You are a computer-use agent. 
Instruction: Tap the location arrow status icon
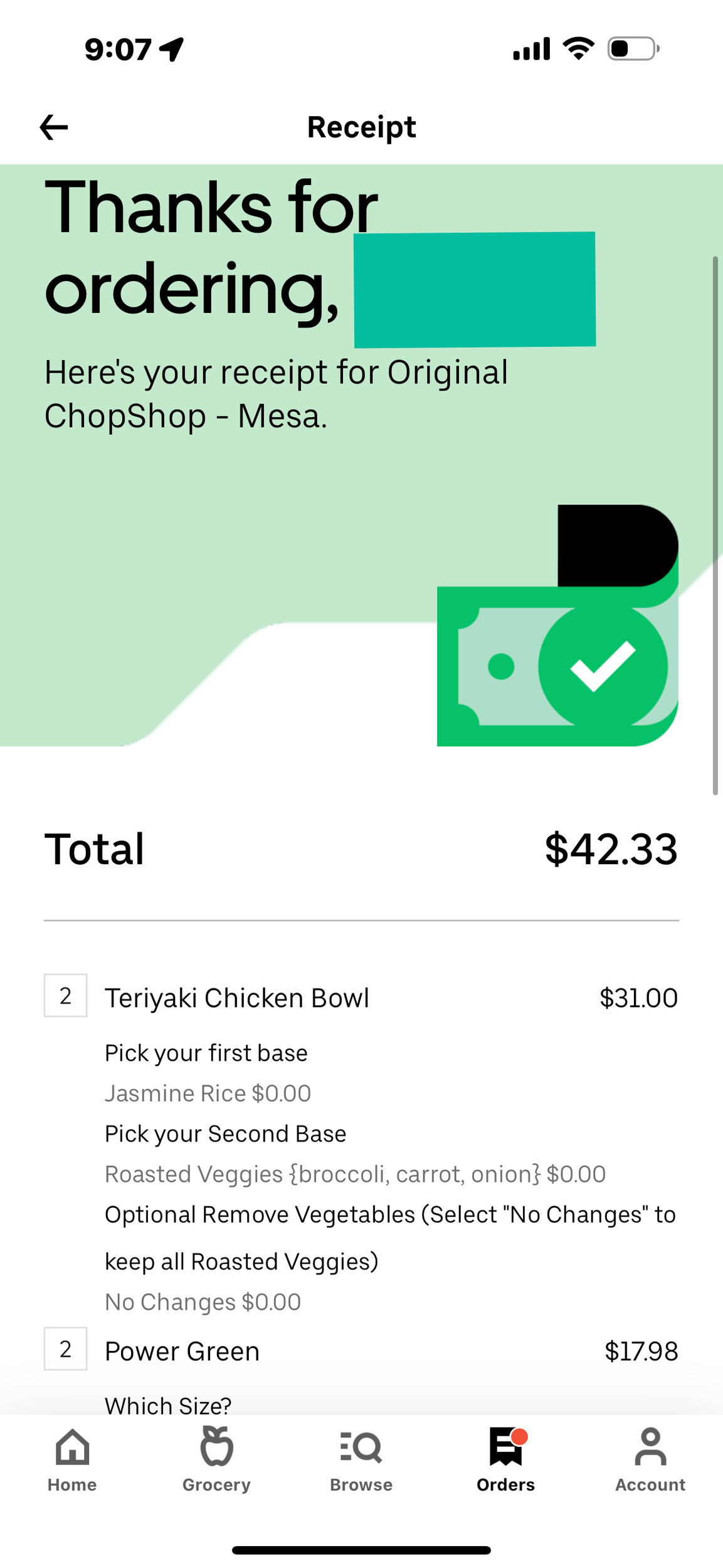[x=171, y=49]
